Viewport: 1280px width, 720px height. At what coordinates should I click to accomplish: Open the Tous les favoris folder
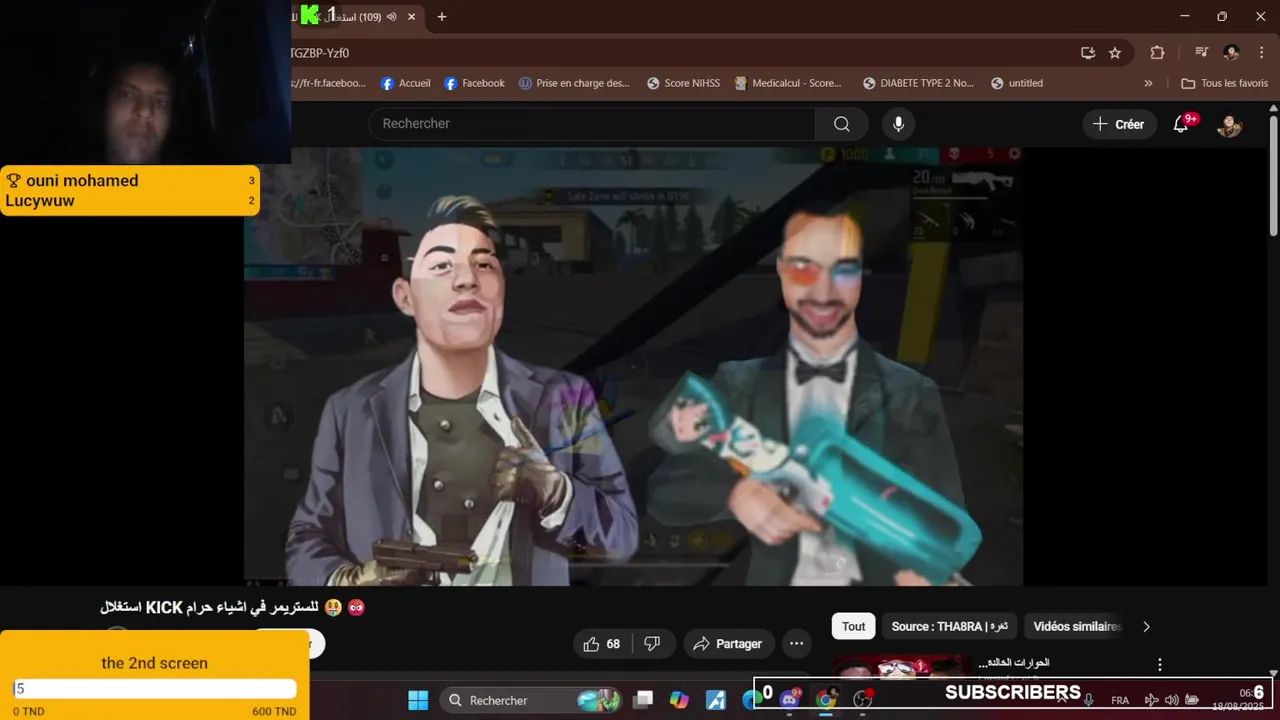(1224, 84)
